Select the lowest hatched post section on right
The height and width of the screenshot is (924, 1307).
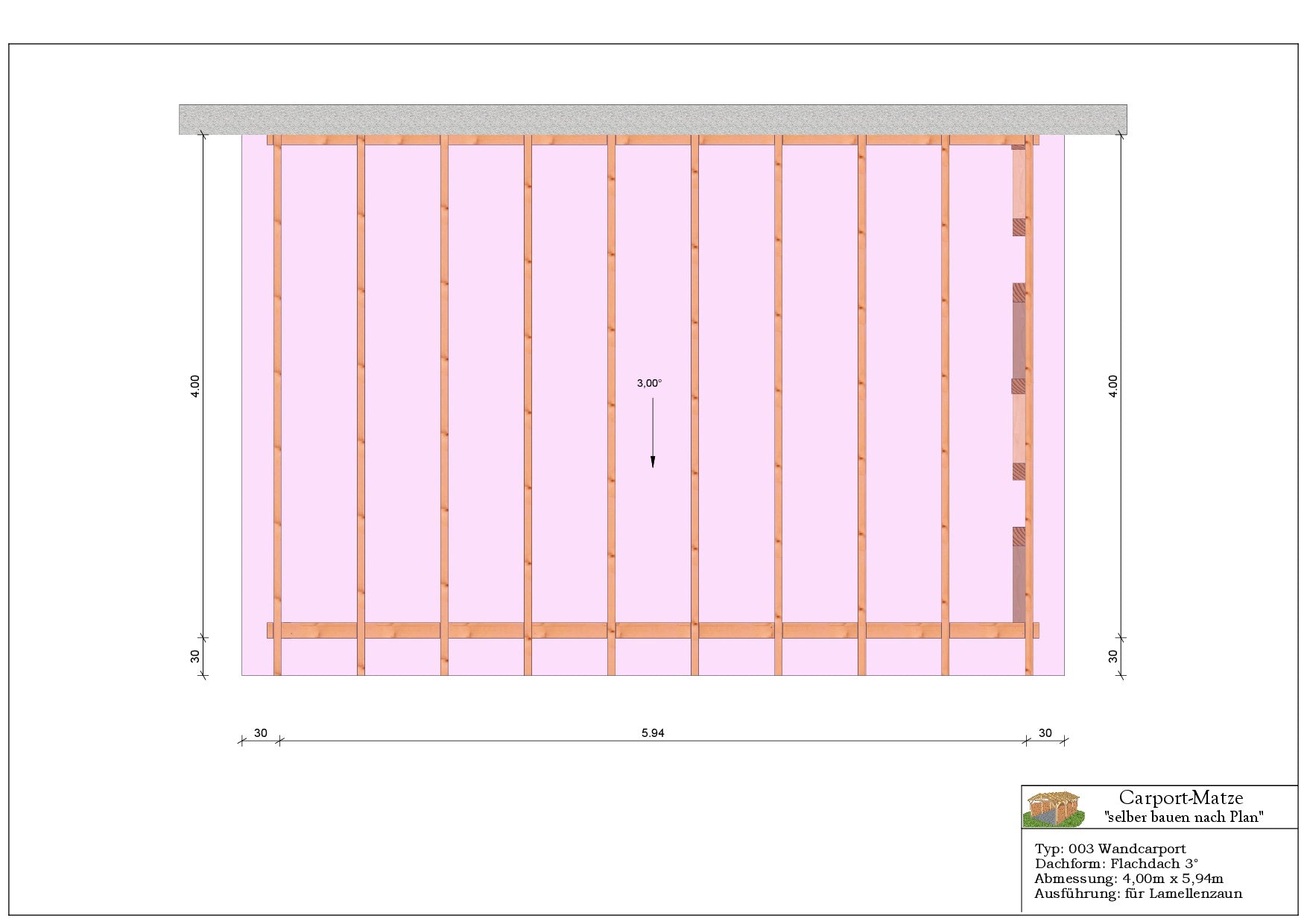click(1019, 537)
